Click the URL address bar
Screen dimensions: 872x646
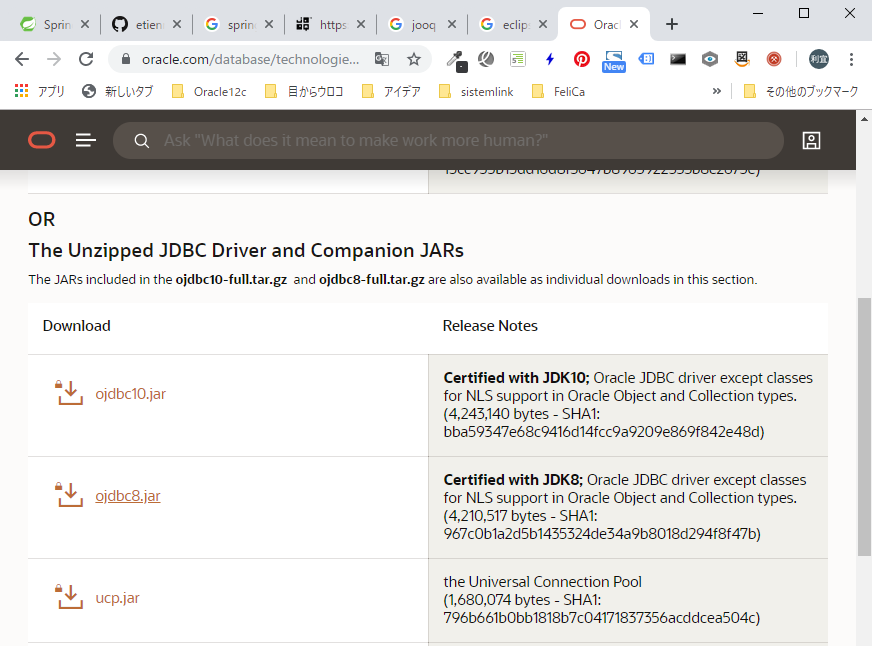pyautogui.click(x=250, y=59)
